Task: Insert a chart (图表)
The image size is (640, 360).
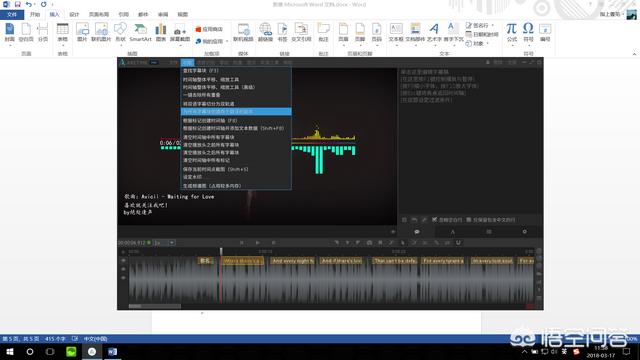Action: (161, 32)
